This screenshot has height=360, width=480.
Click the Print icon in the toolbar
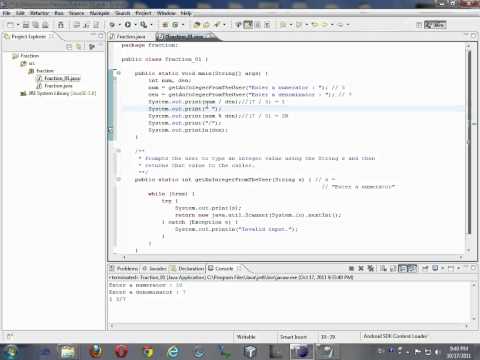tap(45, 25)
